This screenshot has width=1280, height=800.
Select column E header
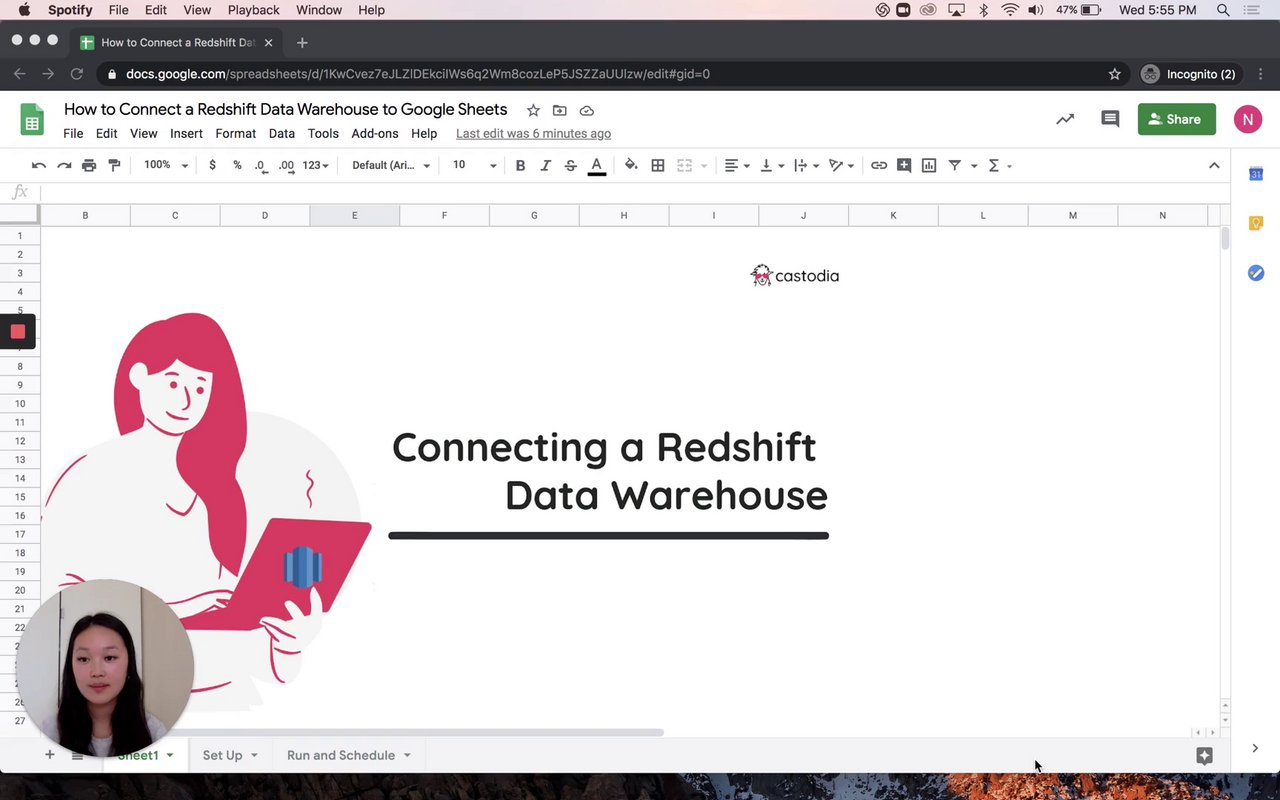click(354, 215)
